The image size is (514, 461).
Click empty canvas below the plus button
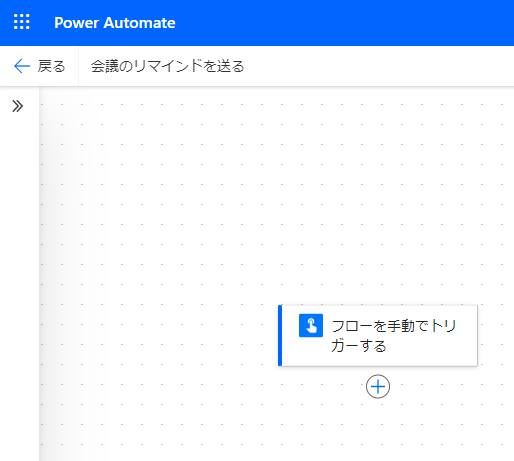click(378, 430)
